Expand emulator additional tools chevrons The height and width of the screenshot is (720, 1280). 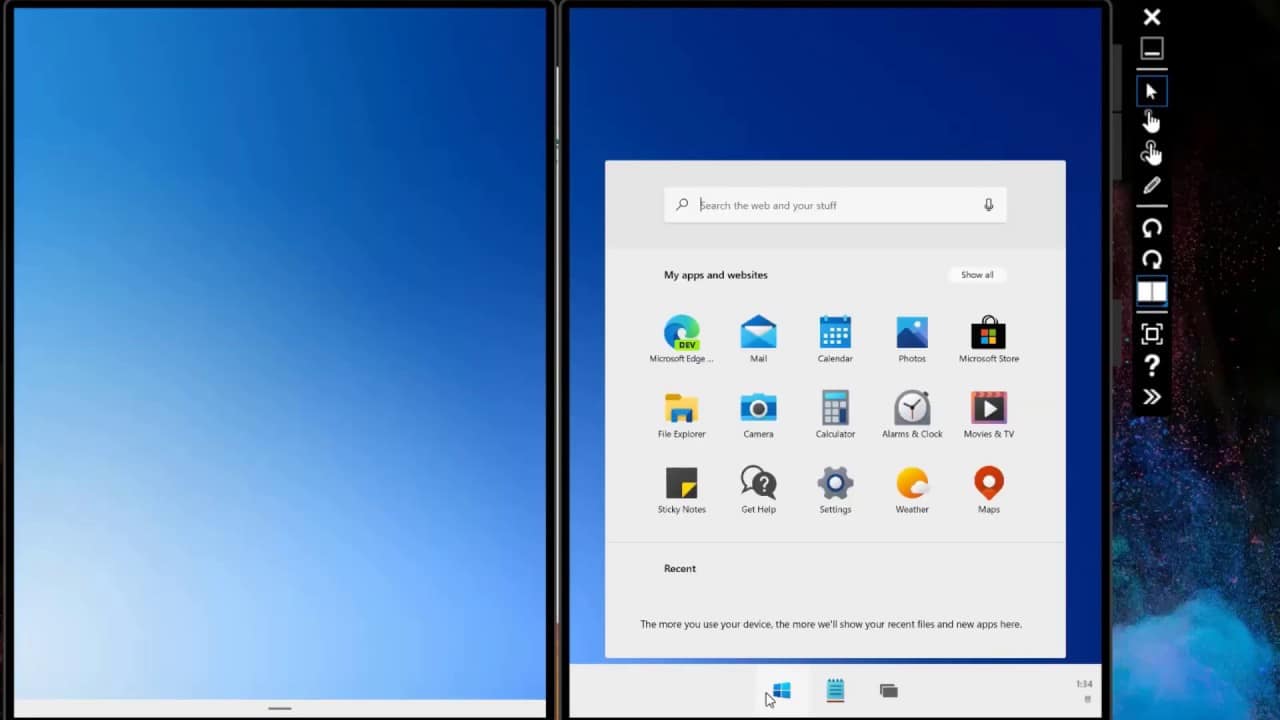(x=1152, y=397)
